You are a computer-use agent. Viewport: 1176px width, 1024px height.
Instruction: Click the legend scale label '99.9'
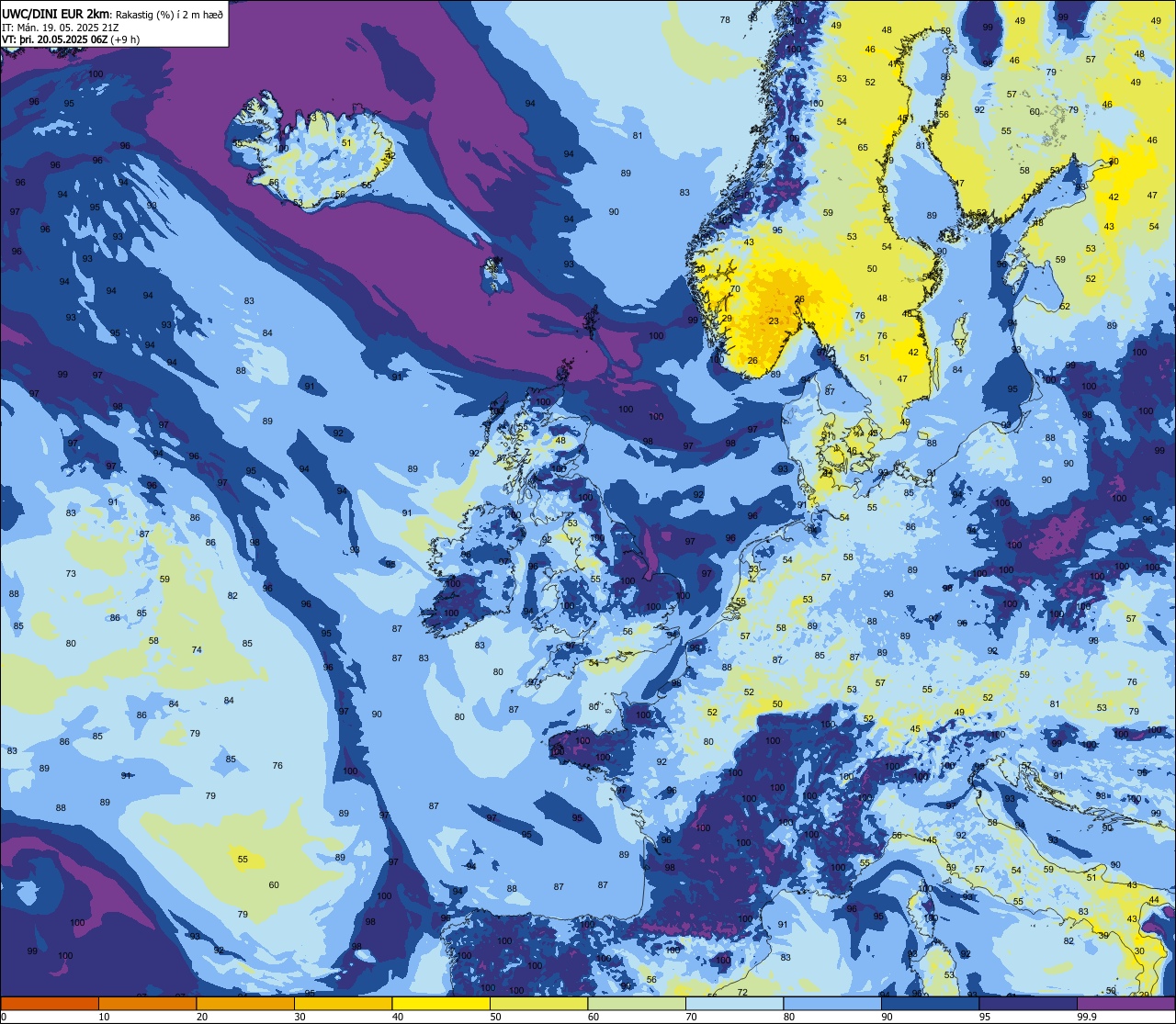1088,1017
